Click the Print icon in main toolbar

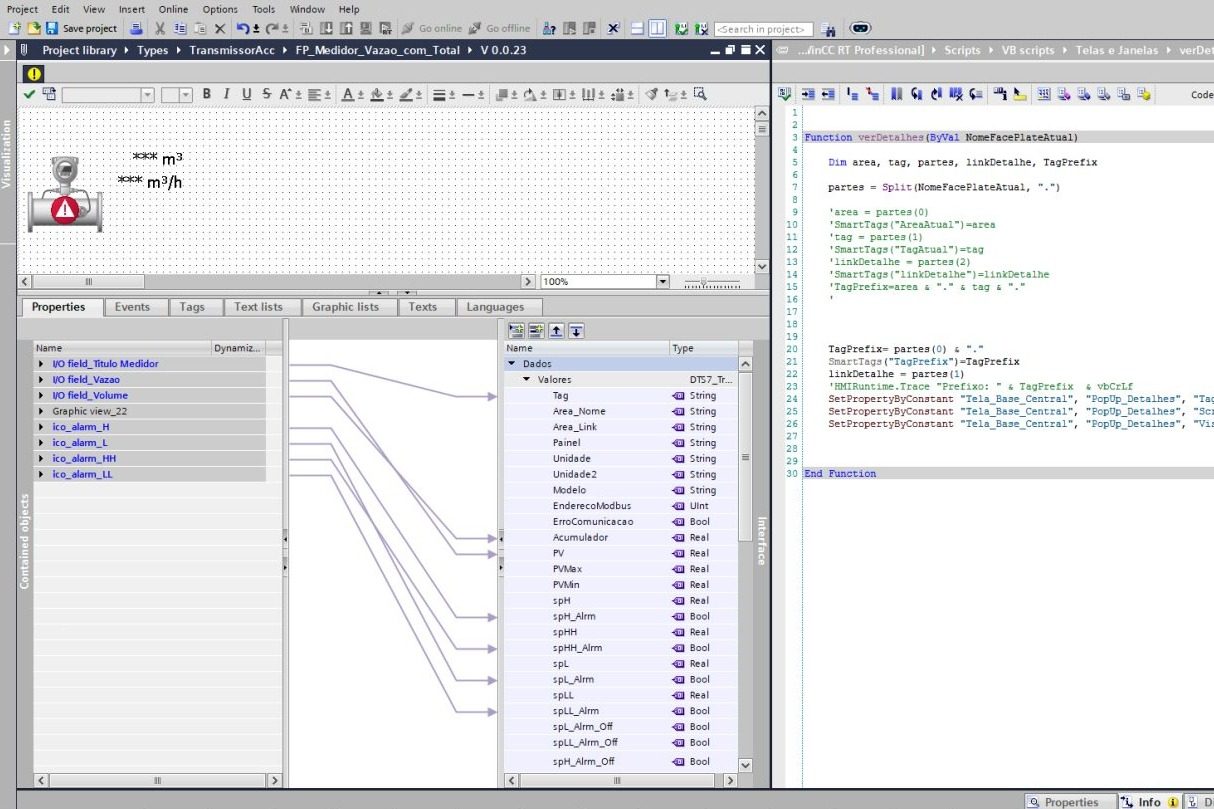point(135,29)
